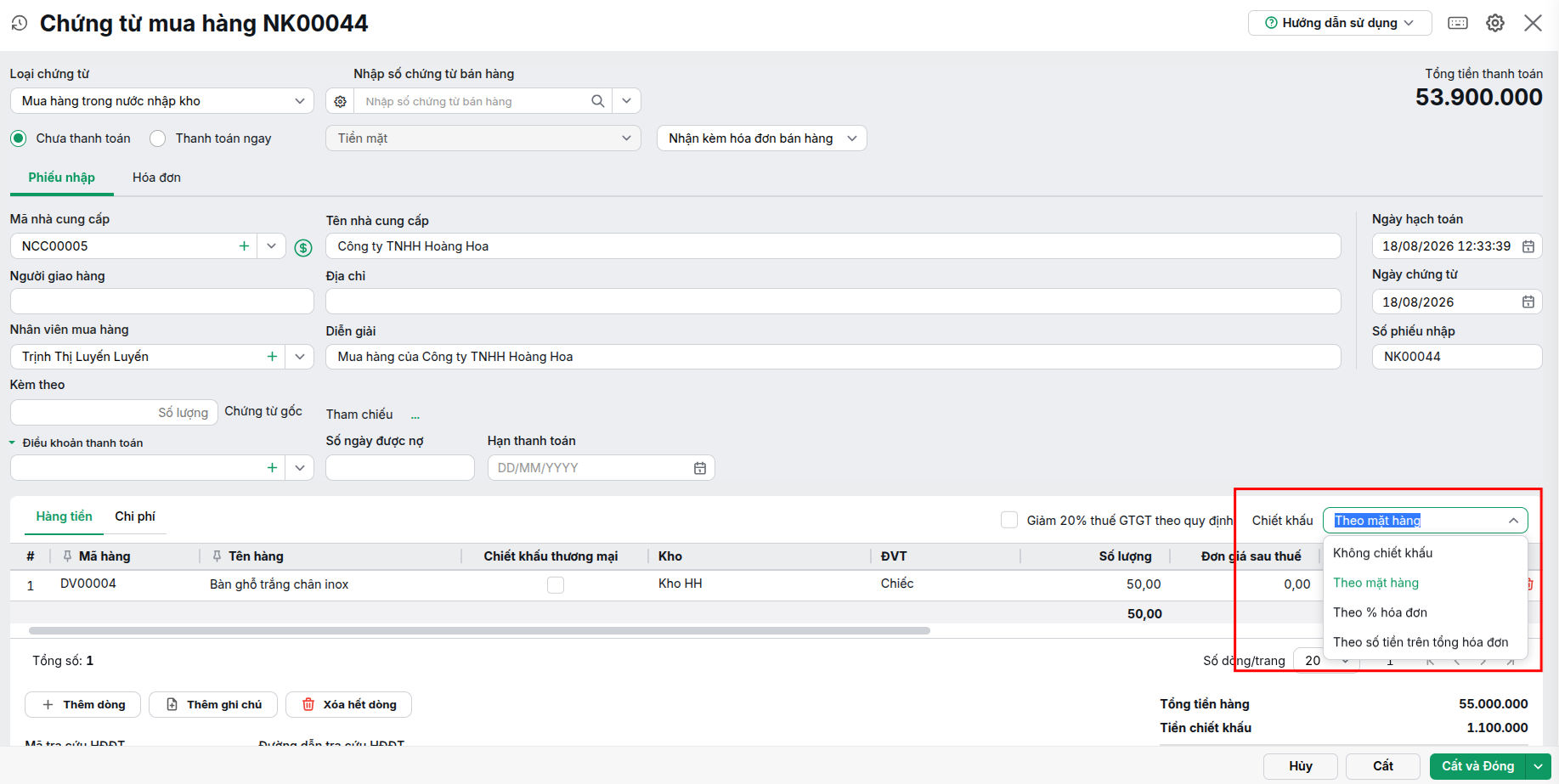This screenshot has width=1559, height=784.
Task: Add new purchasing employee via plus icon
Action: tap(272, 357)
